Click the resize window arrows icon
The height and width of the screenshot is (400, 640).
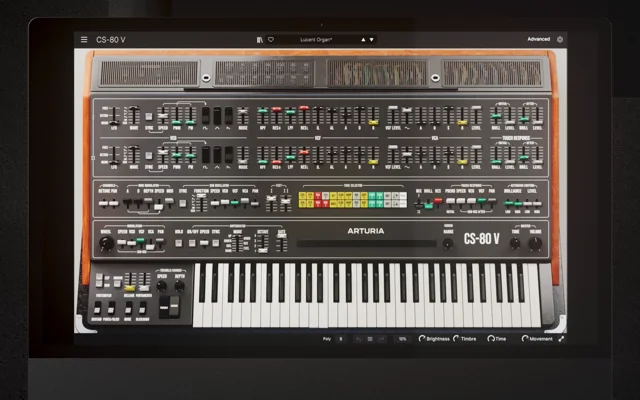point(561,339)
